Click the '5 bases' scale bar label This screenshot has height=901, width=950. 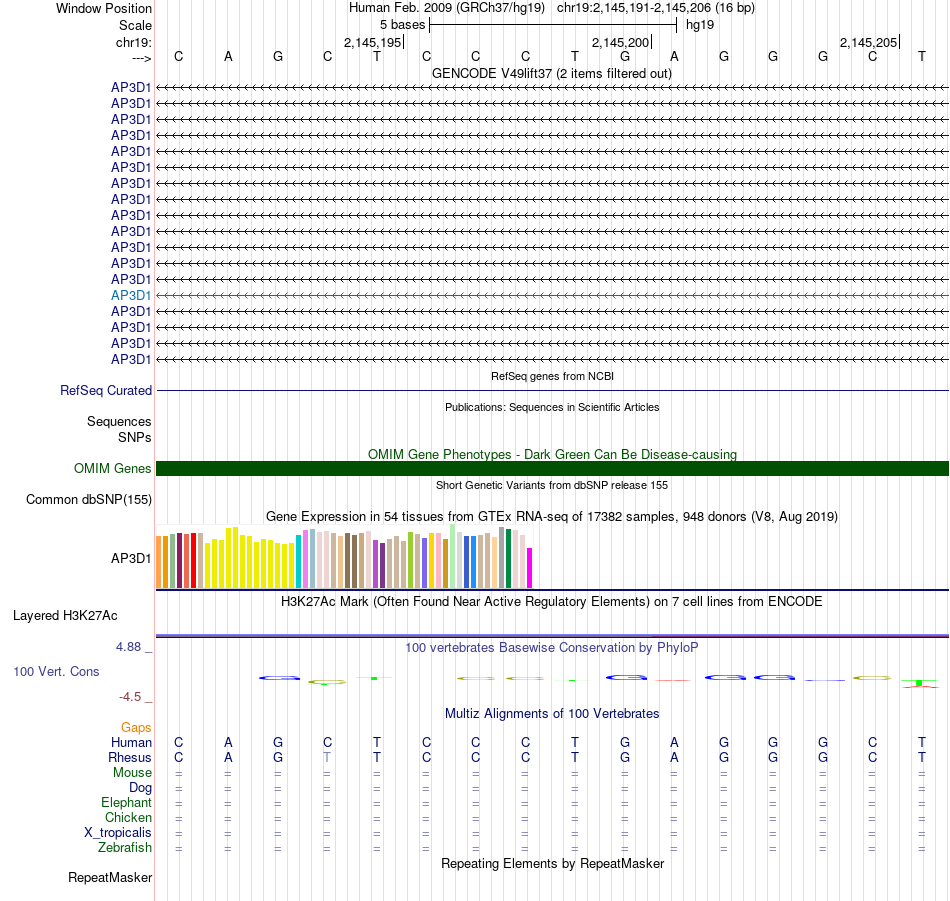click(403, 25)
